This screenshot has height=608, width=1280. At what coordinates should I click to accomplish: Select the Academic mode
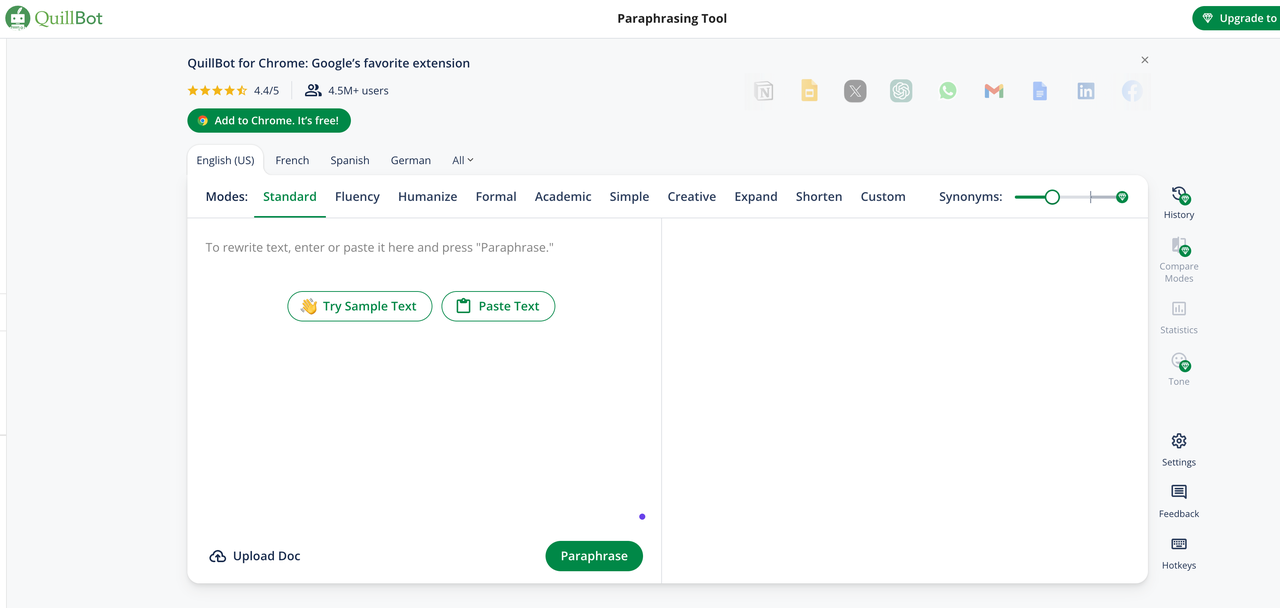click(563, 197)
